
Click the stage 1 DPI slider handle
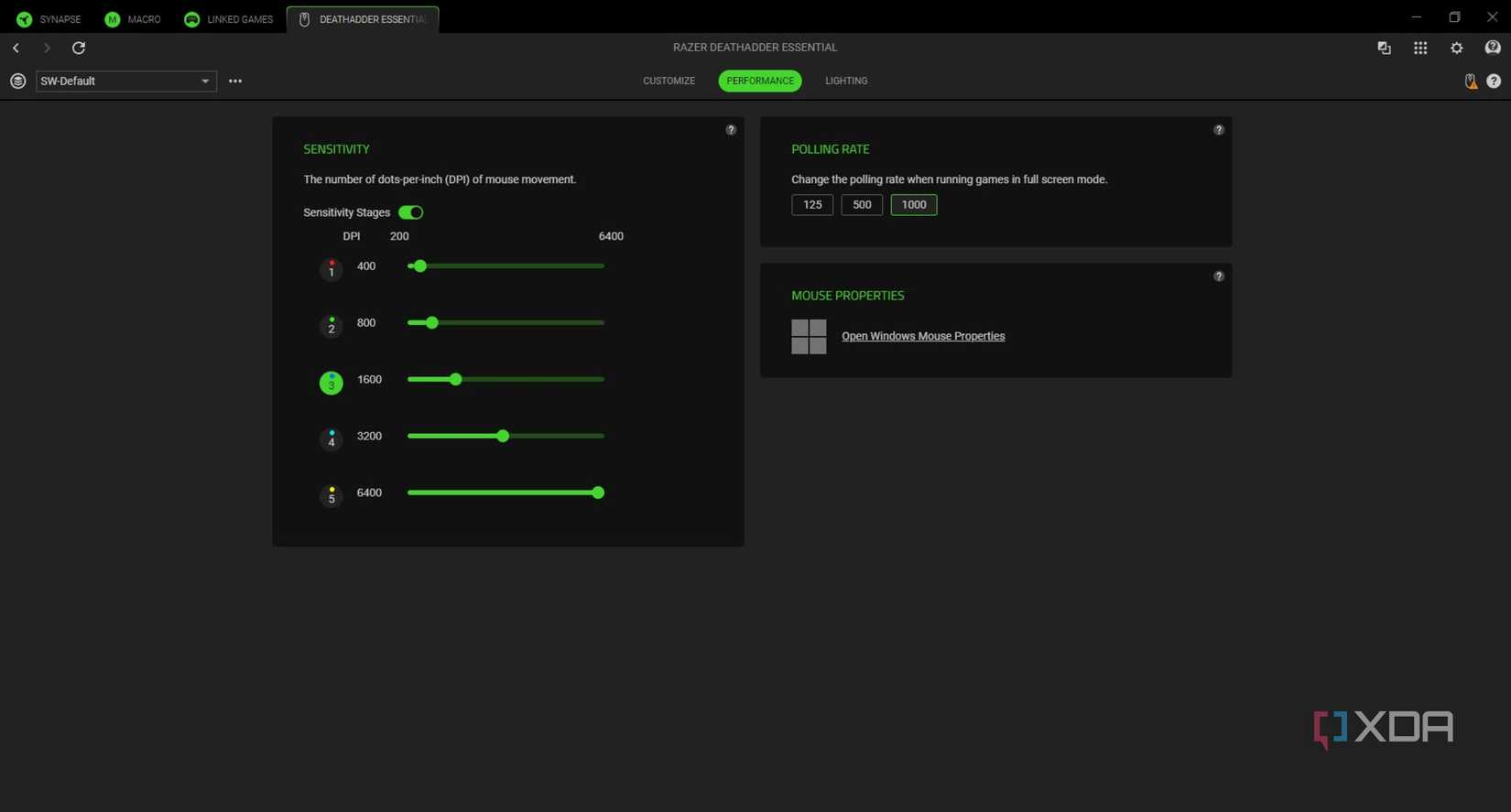(x=419, y=266)
